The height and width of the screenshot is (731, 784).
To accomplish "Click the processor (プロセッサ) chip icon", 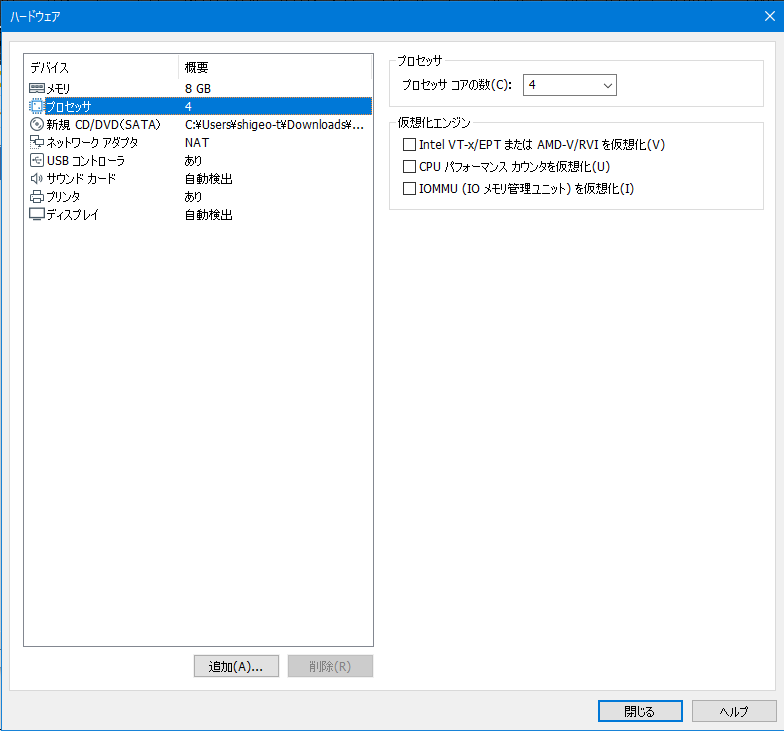I will (36, 106).
